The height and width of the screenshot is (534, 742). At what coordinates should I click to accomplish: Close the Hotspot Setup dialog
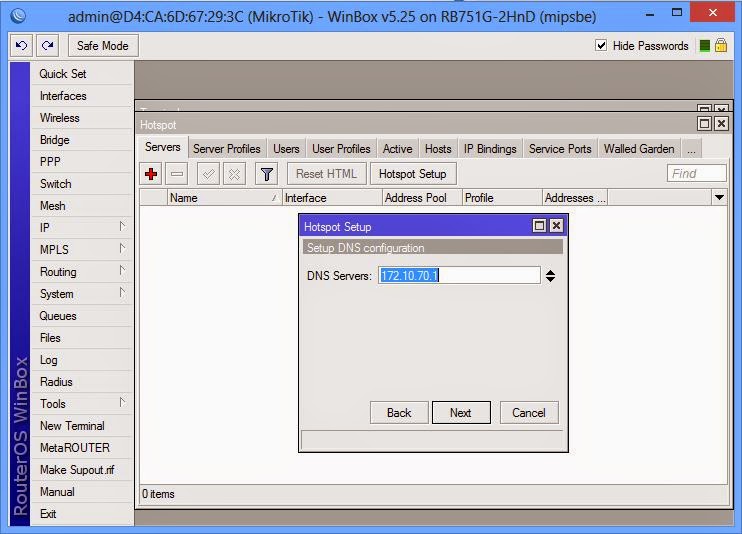click(x=556, y=226)
